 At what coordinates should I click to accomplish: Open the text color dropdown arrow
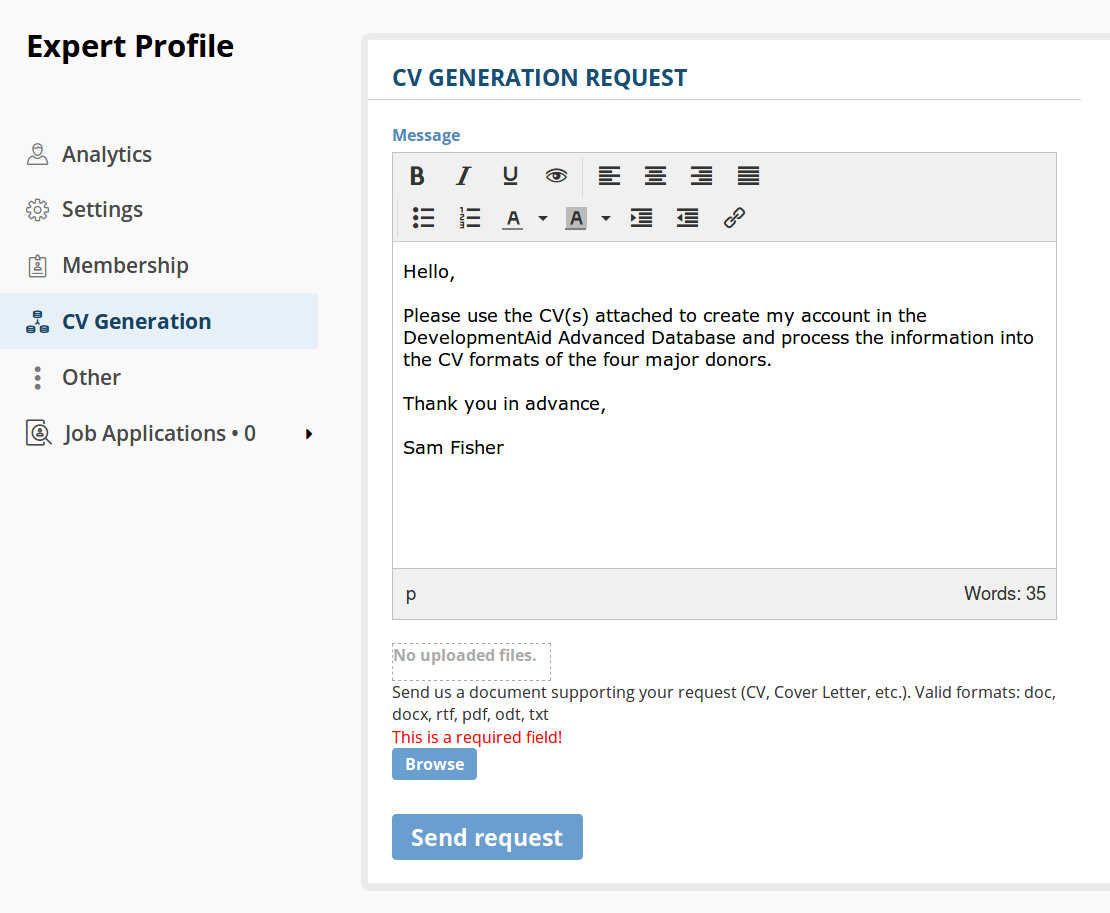pyautogui.click(x=543, y=218)
